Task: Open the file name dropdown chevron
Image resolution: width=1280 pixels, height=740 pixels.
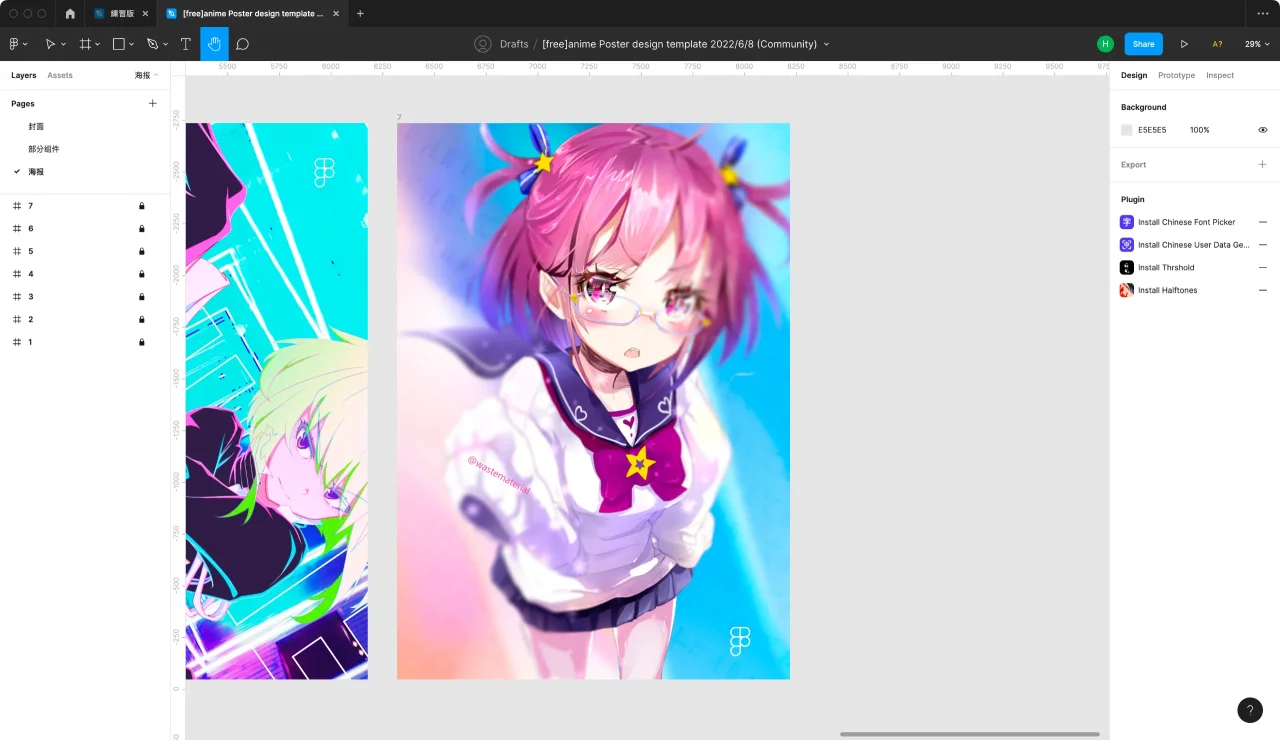Action: pos(826,44)
